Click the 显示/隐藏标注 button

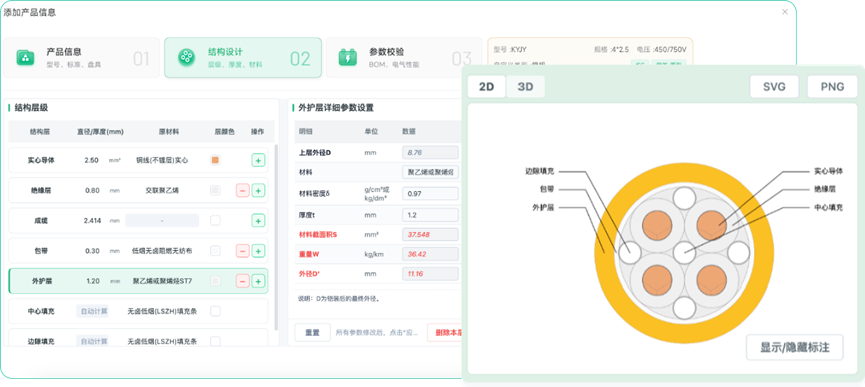tap(794, 348)
